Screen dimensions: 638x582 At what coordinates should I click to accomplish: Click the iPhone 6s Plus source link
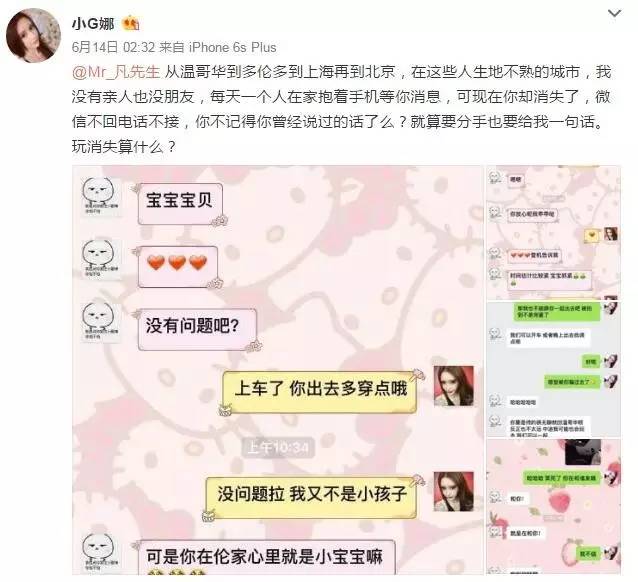[233, 48]
